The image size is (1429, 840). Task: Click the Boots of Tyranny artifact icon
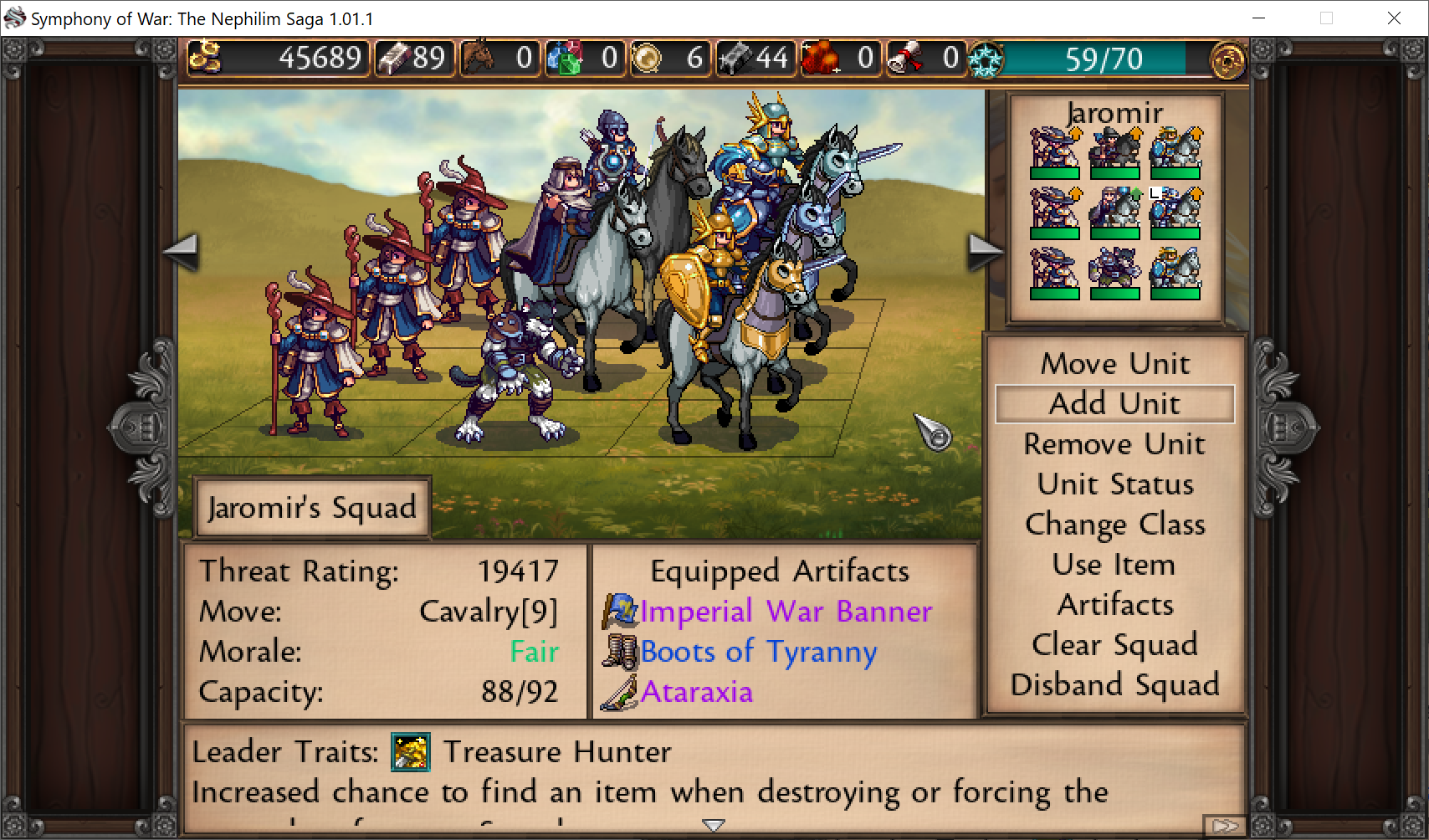point(620,652)
